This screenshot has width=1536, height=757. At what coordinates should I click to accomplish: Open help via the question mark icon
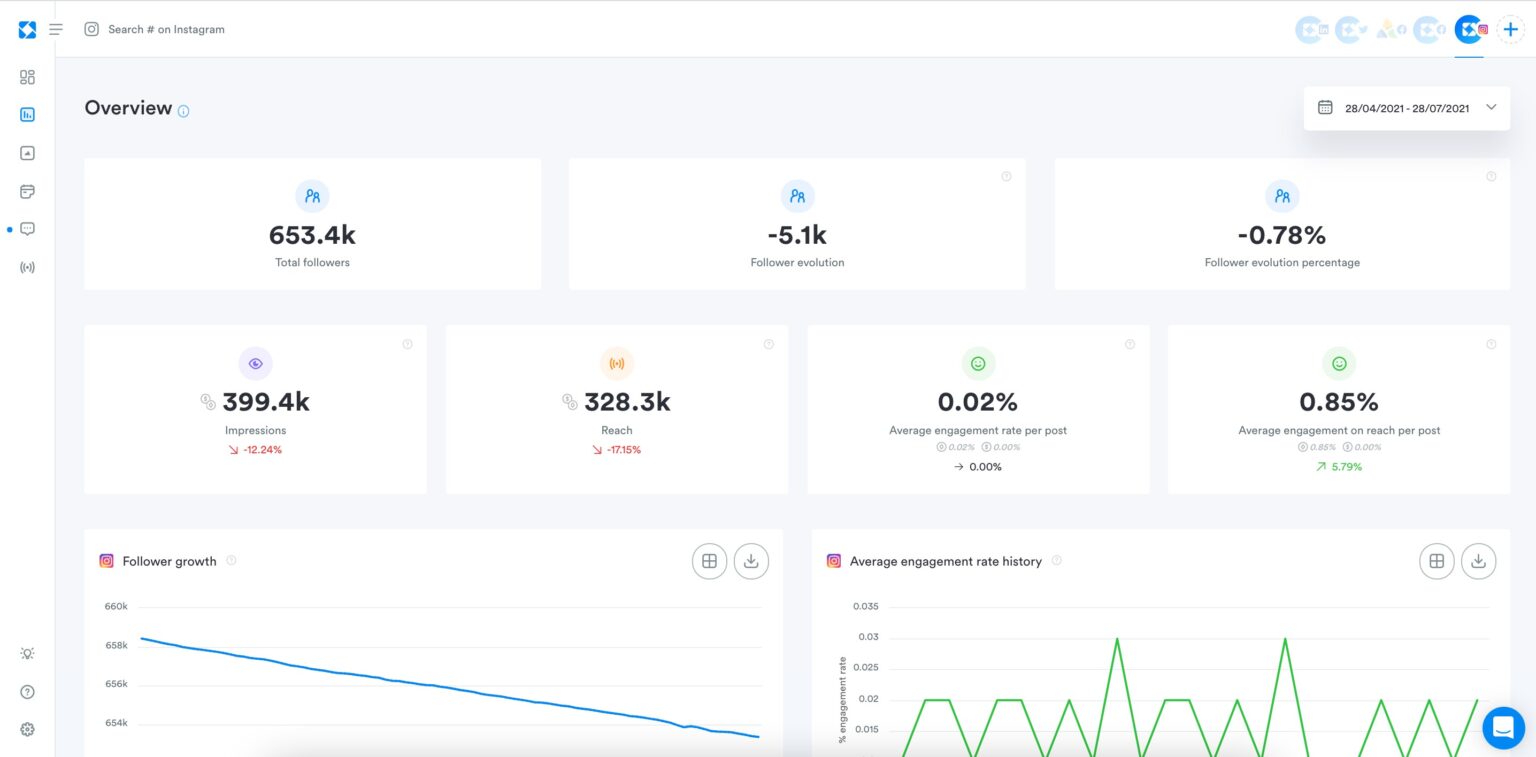pyautogui.click(x=27, y=691)
